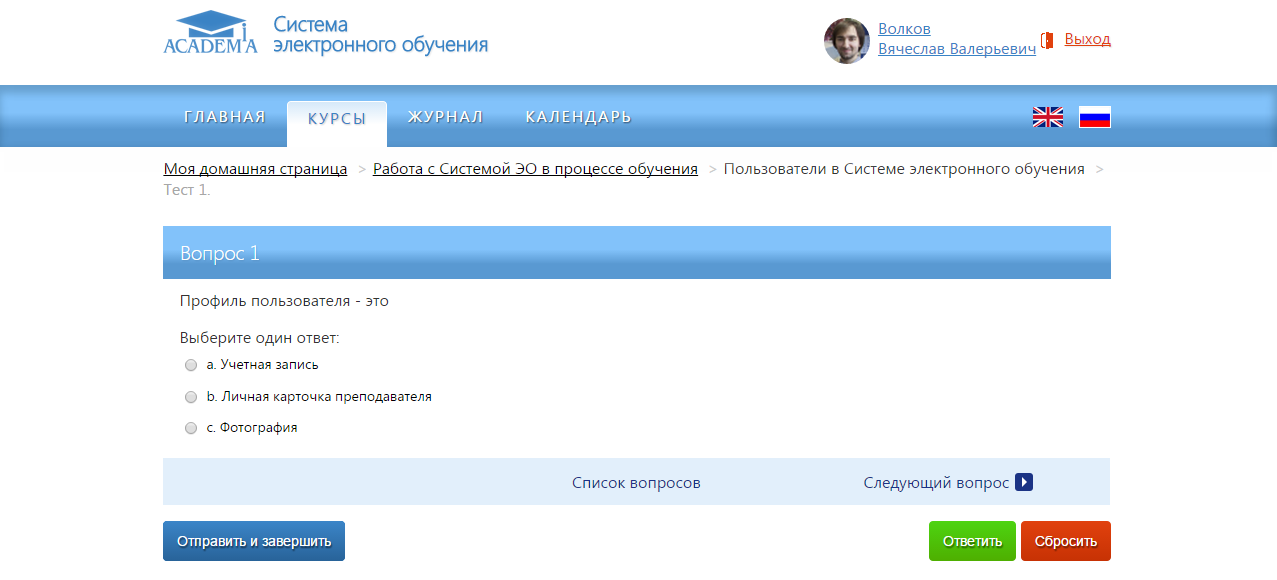Click the Academia graduation cap logo

[x=210, y=32]
